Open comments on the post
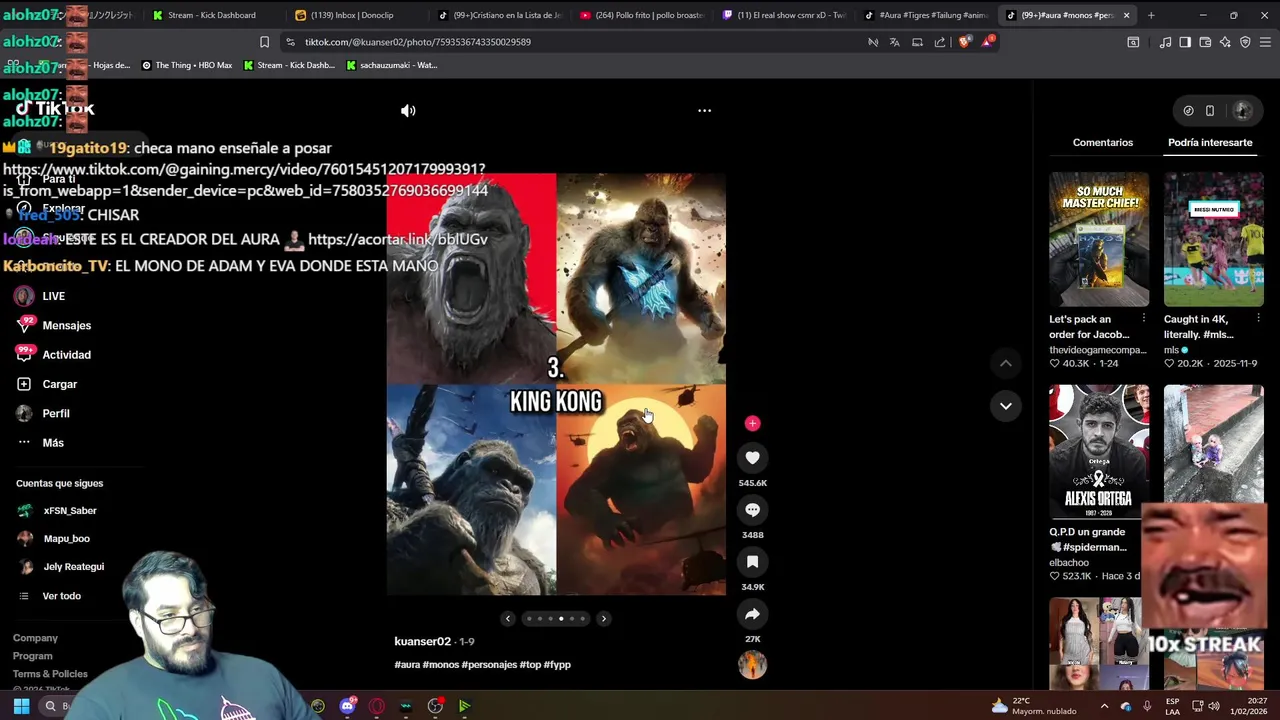The image size is (1280, 720). 753,510
